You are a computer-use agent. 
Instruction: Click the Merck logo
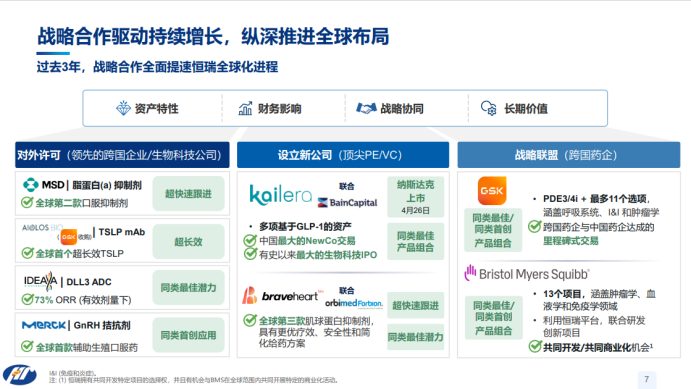44,325
